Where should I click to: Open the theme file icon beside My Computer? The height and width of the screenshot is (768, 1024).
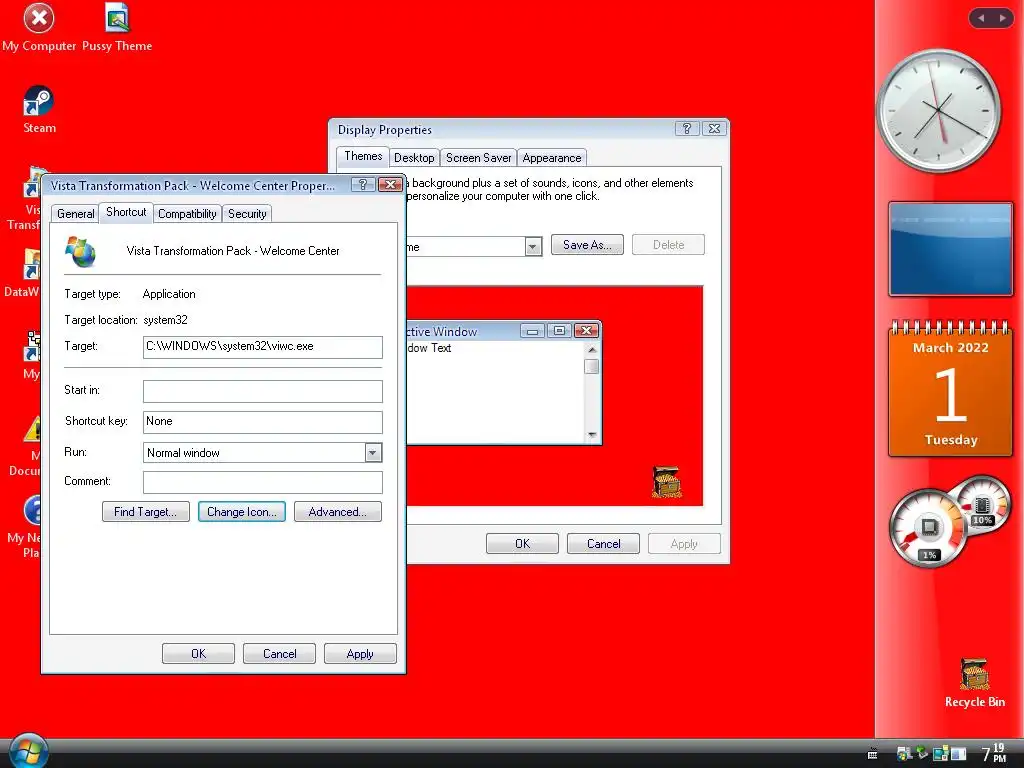click(117, 27)
